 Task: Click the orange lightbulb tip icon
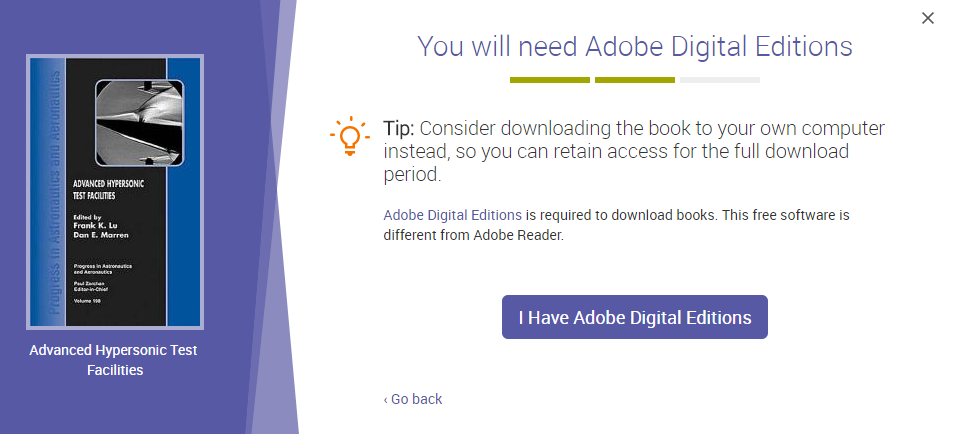pos(349,137)
